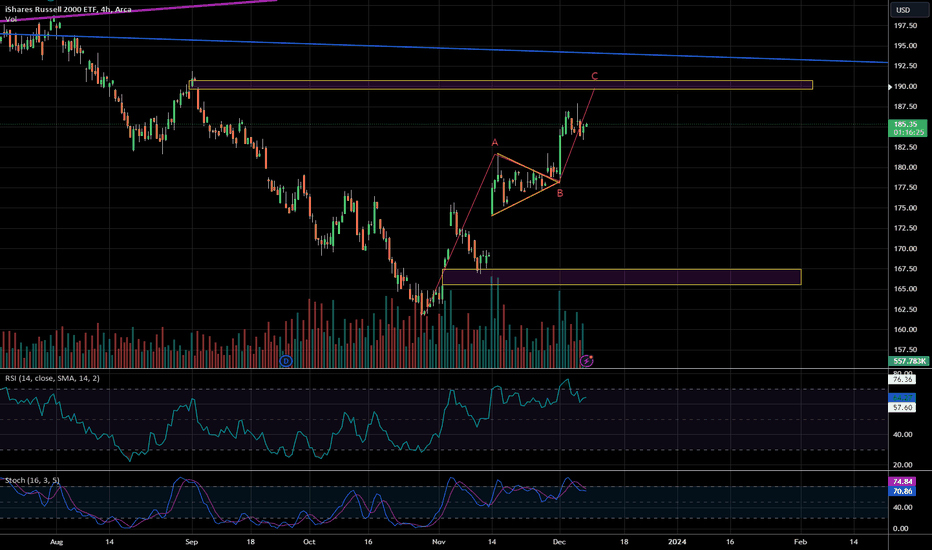The width and height of the screenshot is (932, 550).
Task: Click the Dec label on time axis
Action: (x=559, y=542)
